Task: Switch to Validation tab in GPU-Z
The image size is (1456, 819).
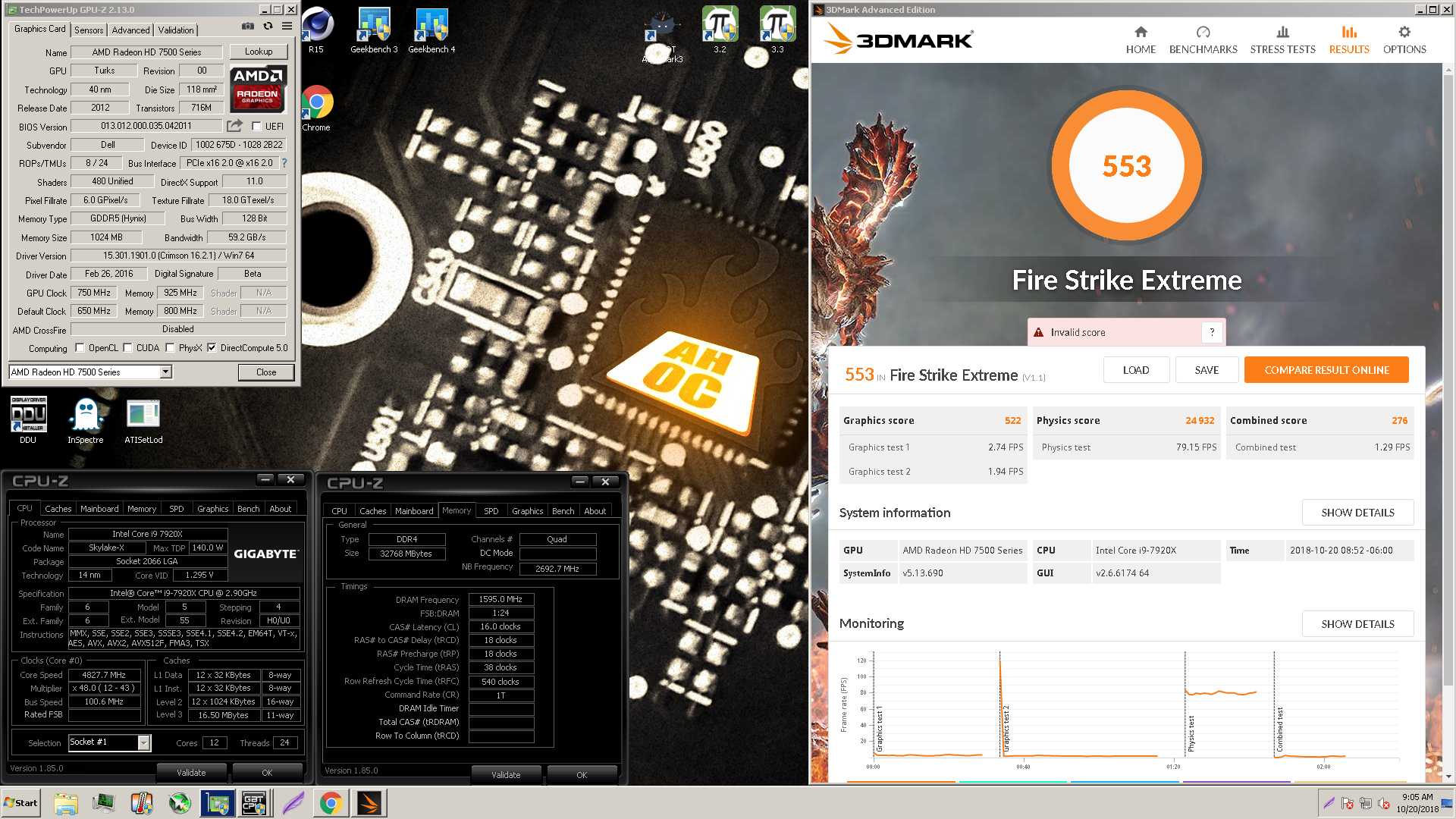Action: tap(176, 30)
